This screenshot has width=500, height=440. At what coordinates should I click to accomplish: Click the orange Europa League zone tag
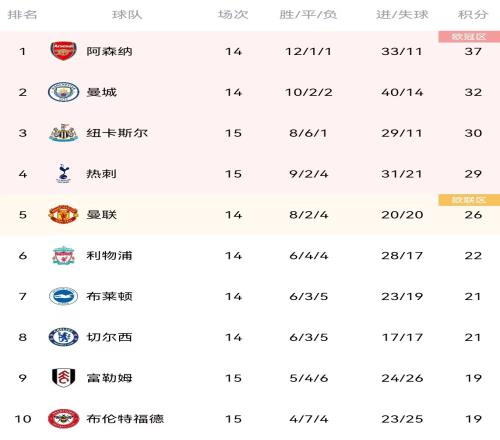click(x=469, y=200)
